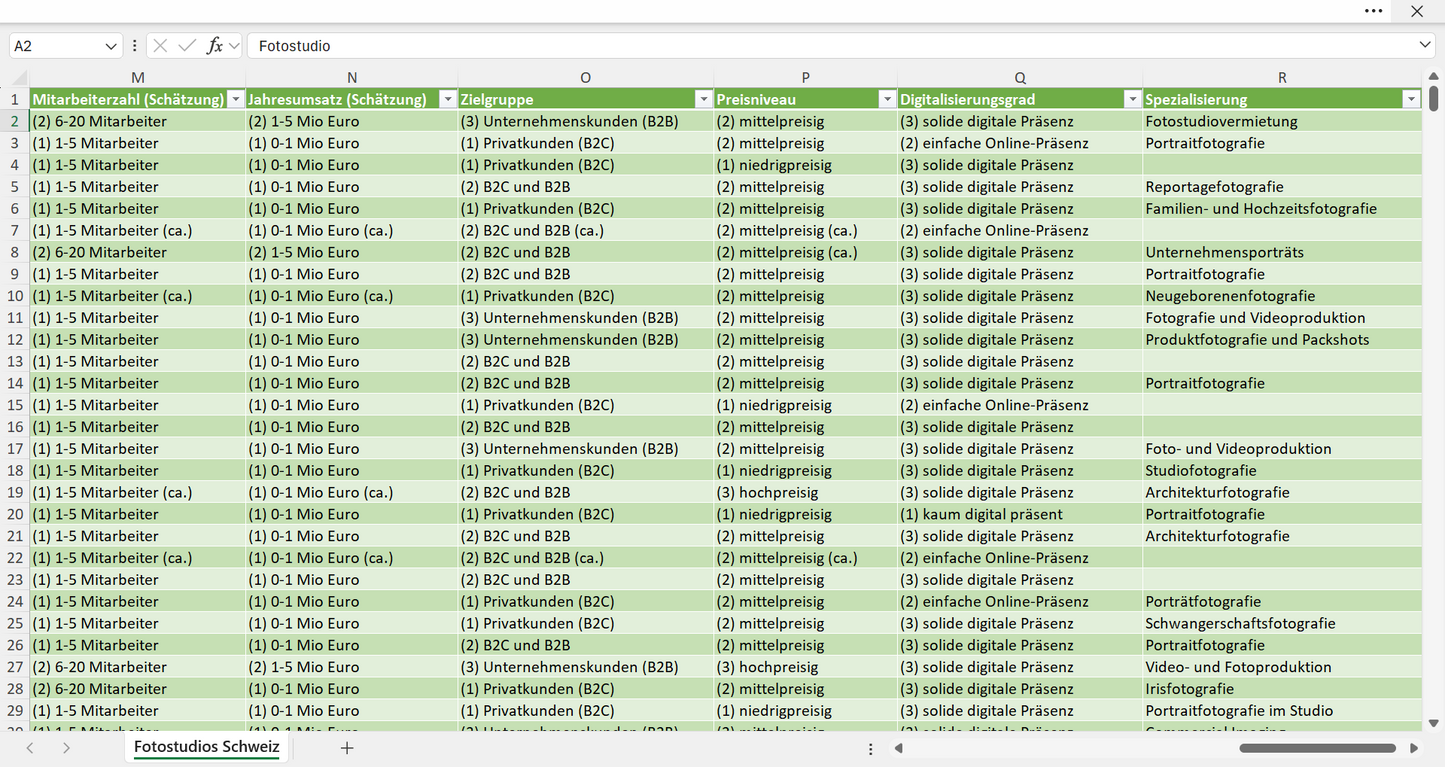This screenshot has height=767, width=1445.
Task: Select cell Familien- und Hochzeitsfotografie
Action: point(1282,209)
